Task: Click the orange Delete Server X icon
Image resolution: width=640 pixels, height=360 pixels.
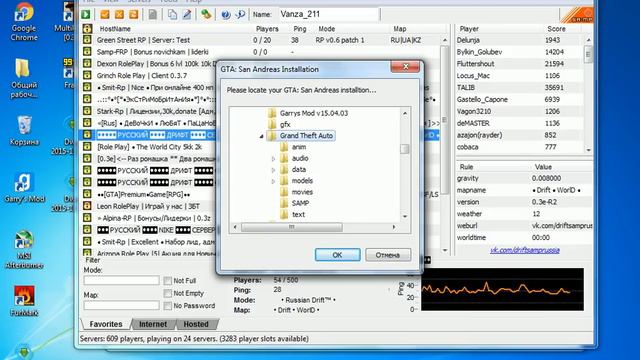Action: click(119, 14)
